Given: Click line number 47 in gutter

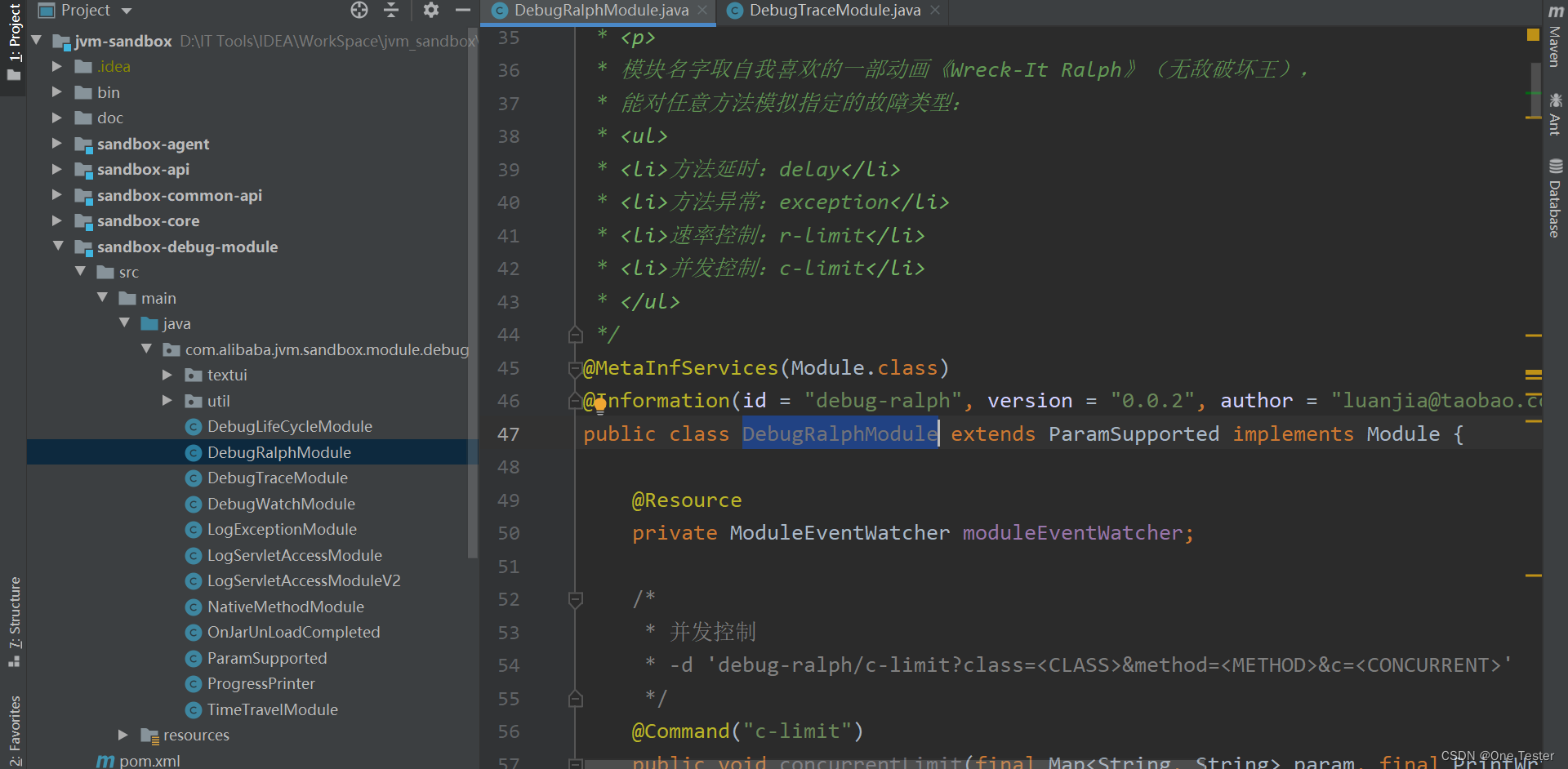Looking at the screenshot, I should (509, 434).
